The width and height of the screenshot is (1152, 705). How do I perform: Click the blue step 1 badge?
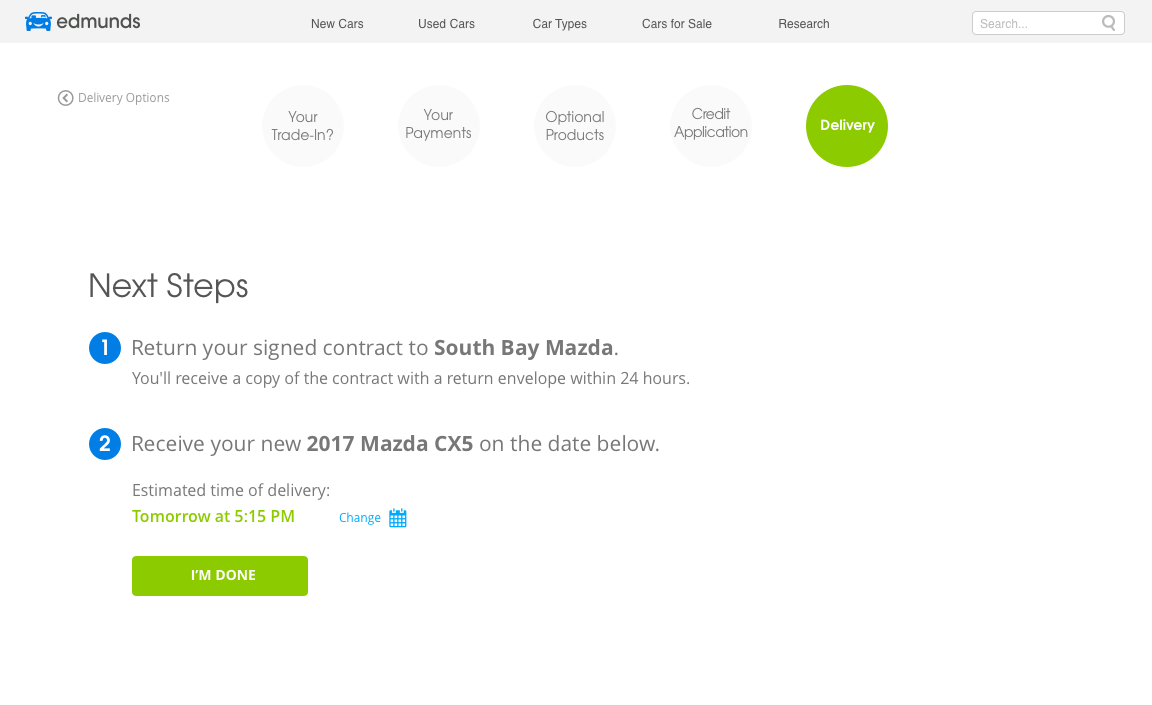click(105, 348)
